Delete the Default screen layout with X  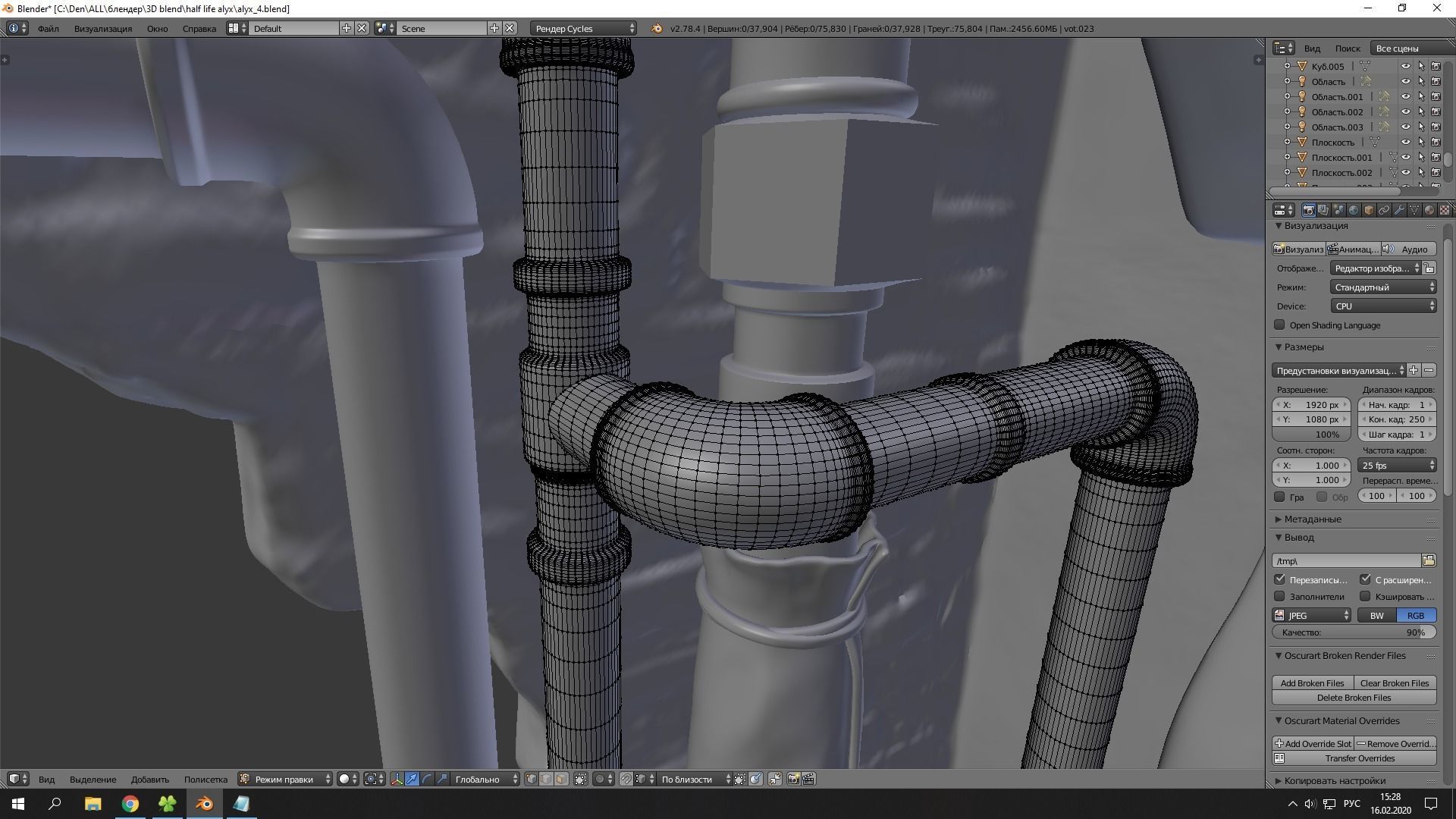[362, 28]
